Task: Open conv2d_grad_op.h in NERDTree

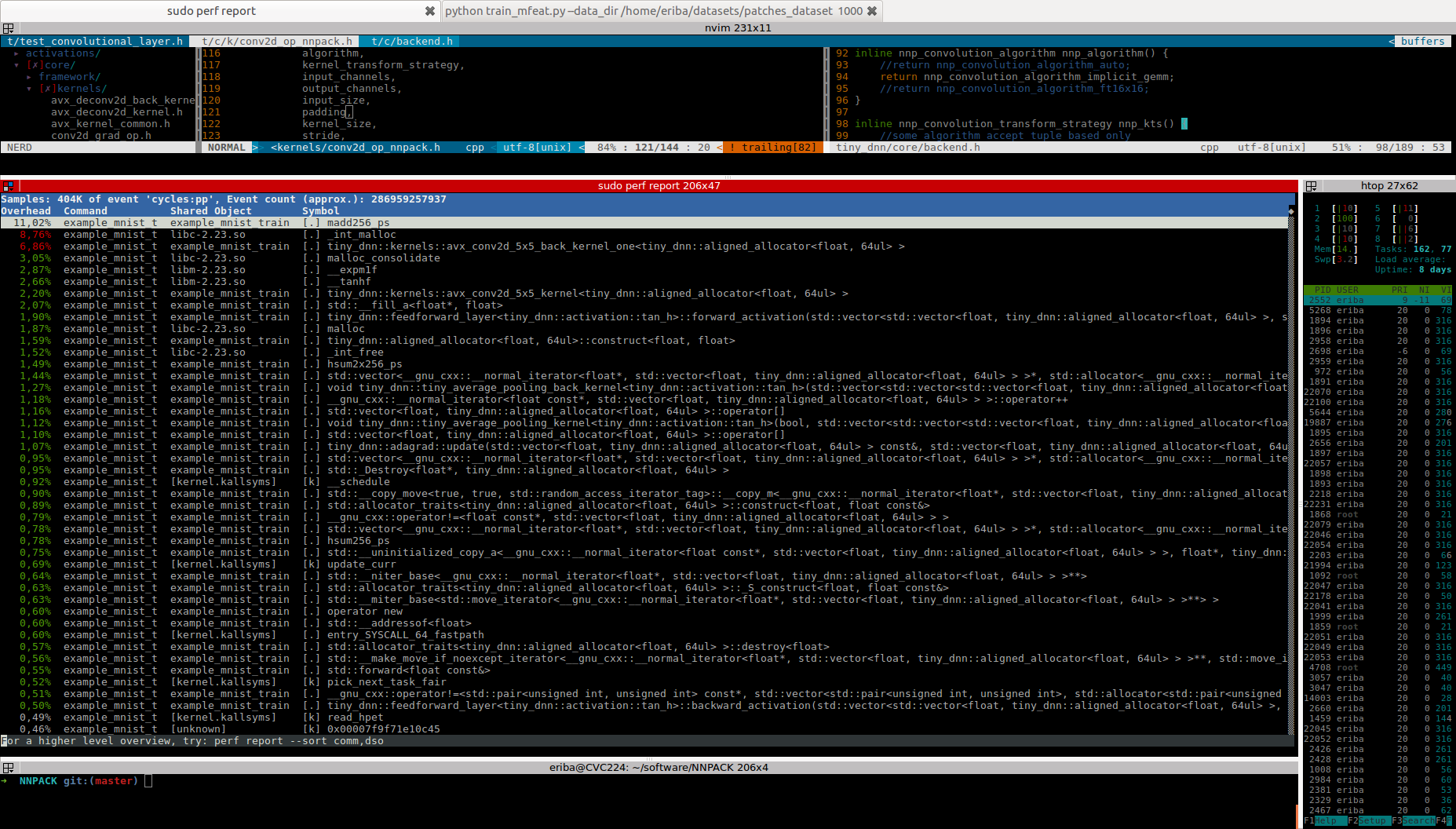Action: tap(101, 136)
